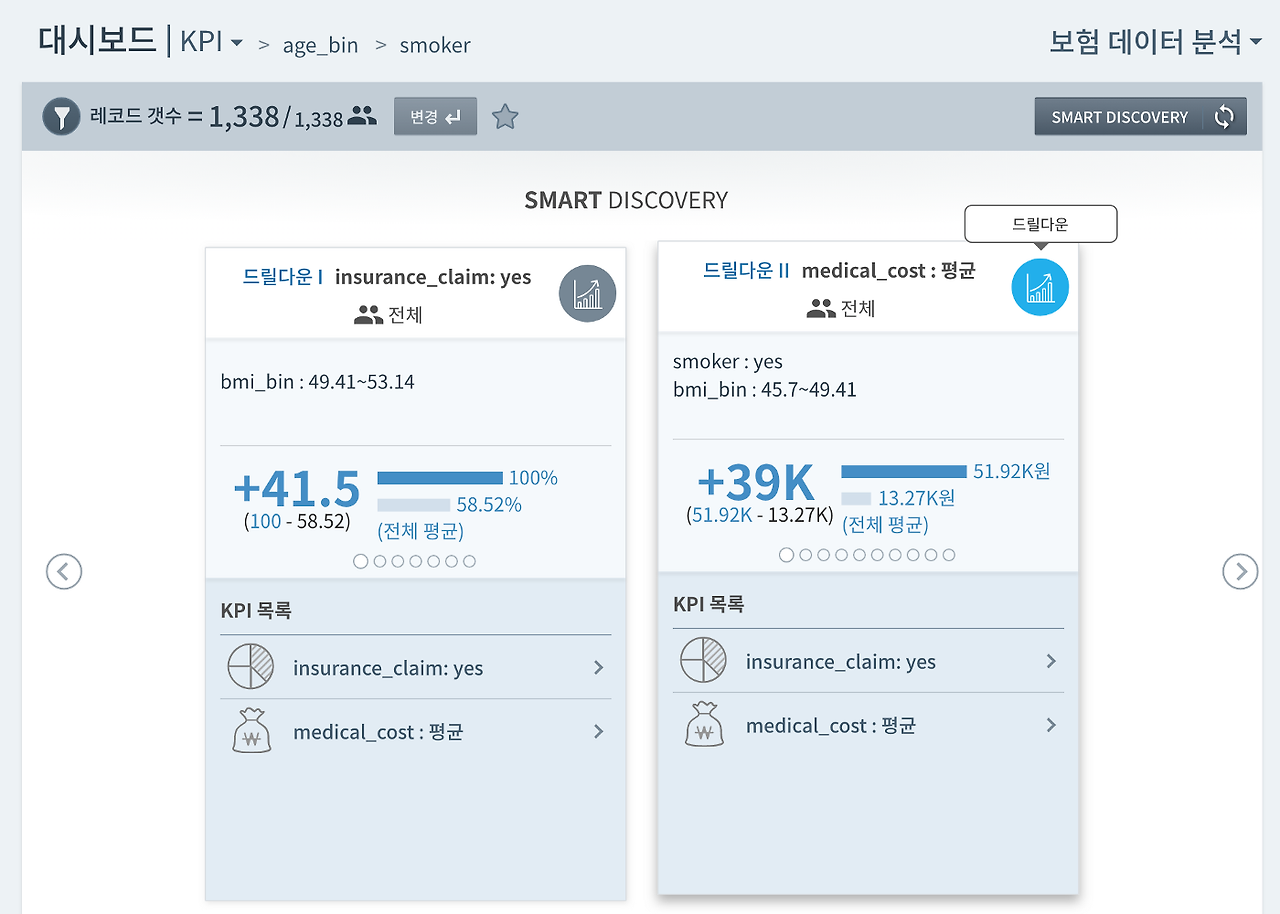Image resolution: width=1280 pixels, height=914 pixels.
Task: Click the 51.92K원 label
Action: (x=1011, y=471)
